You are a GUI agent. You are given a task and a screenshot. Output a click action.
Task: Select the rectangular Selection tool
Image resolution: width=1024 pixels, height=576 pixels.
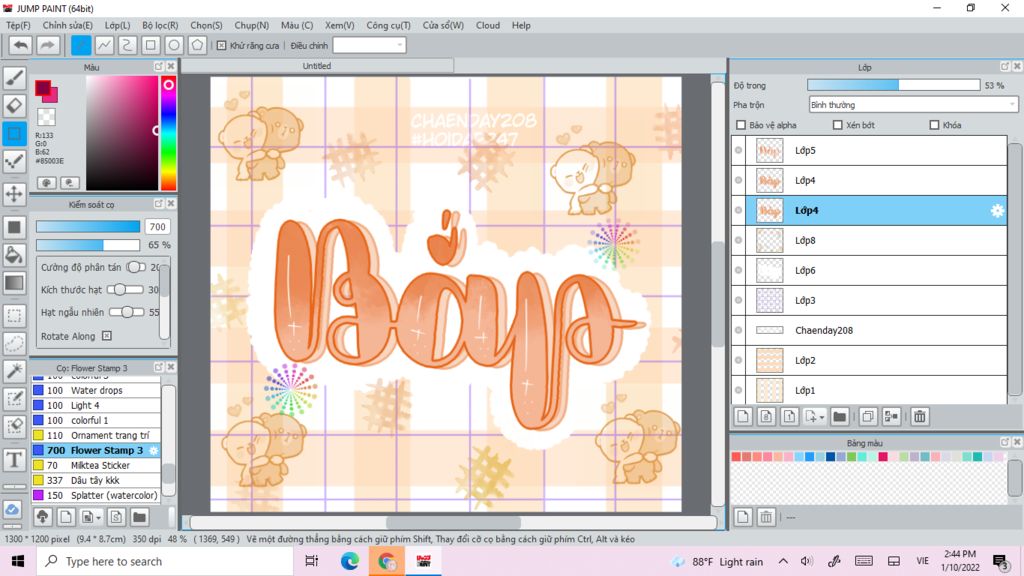coord(14,315)
